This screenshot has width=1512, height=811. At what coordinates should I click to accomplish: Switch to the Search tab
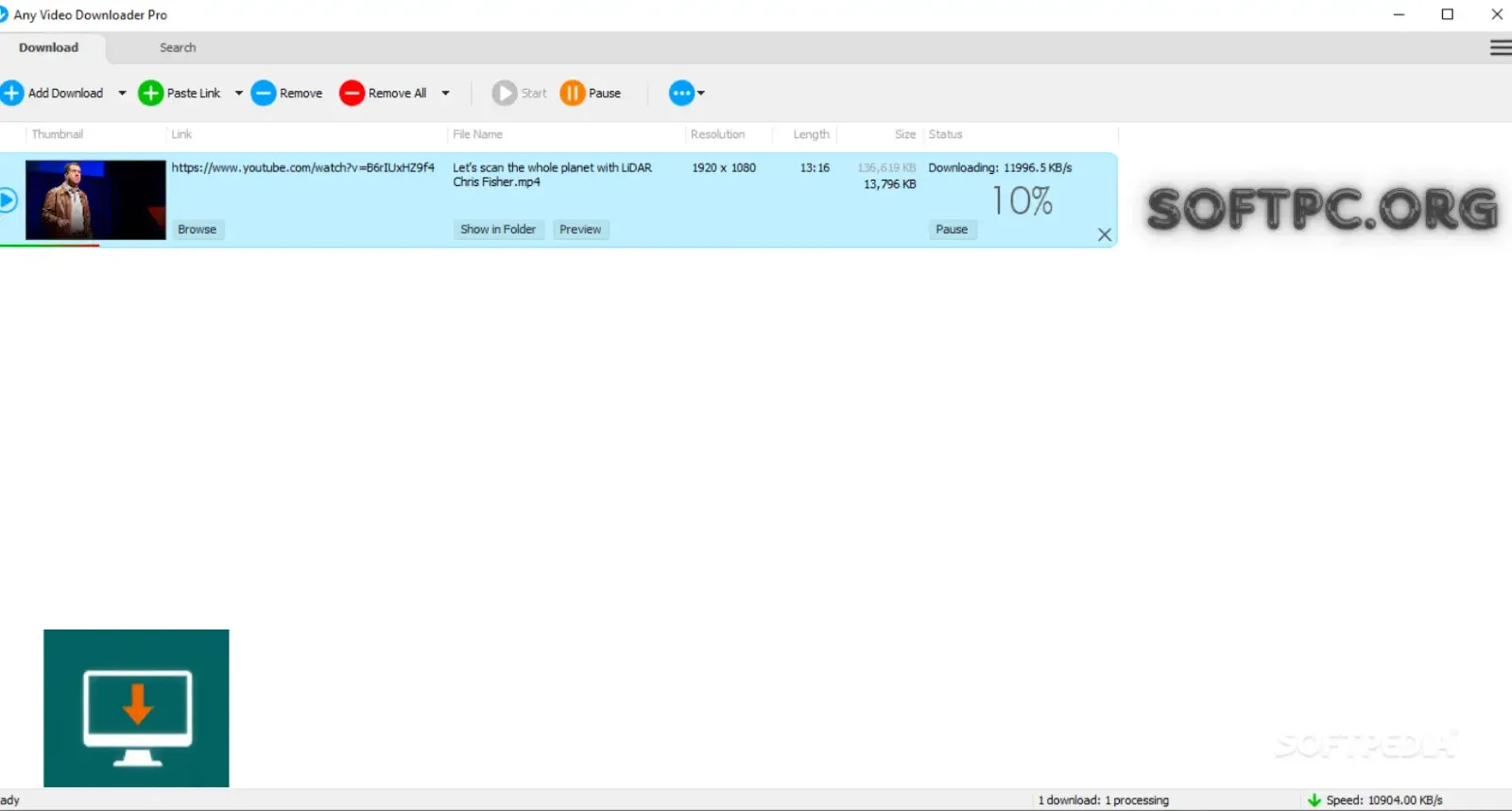[178, 47]
